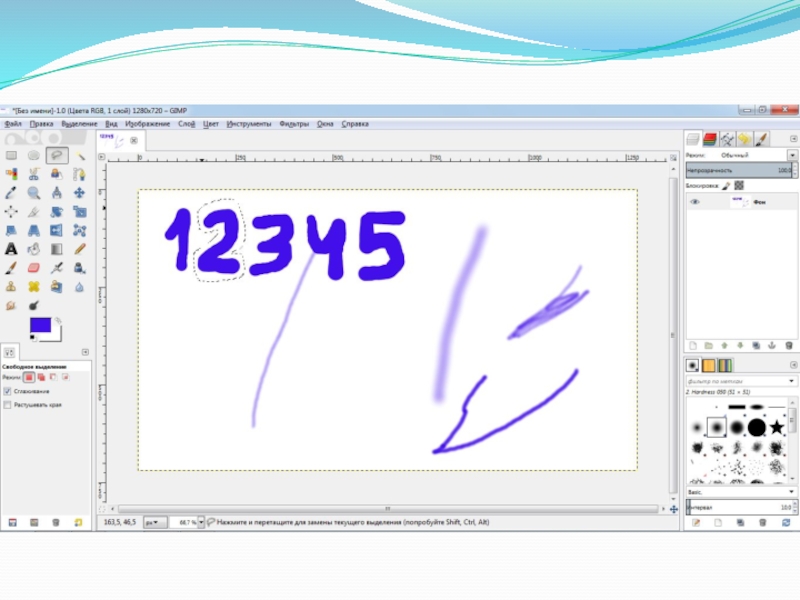Select the Perspective tool
The image size is (800, 600).
[34, 231]
